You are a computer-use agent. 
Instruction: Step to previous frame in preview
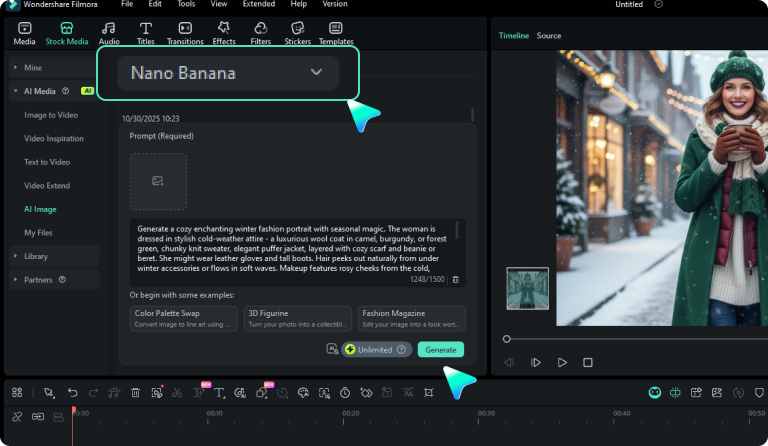pos(509,363)
